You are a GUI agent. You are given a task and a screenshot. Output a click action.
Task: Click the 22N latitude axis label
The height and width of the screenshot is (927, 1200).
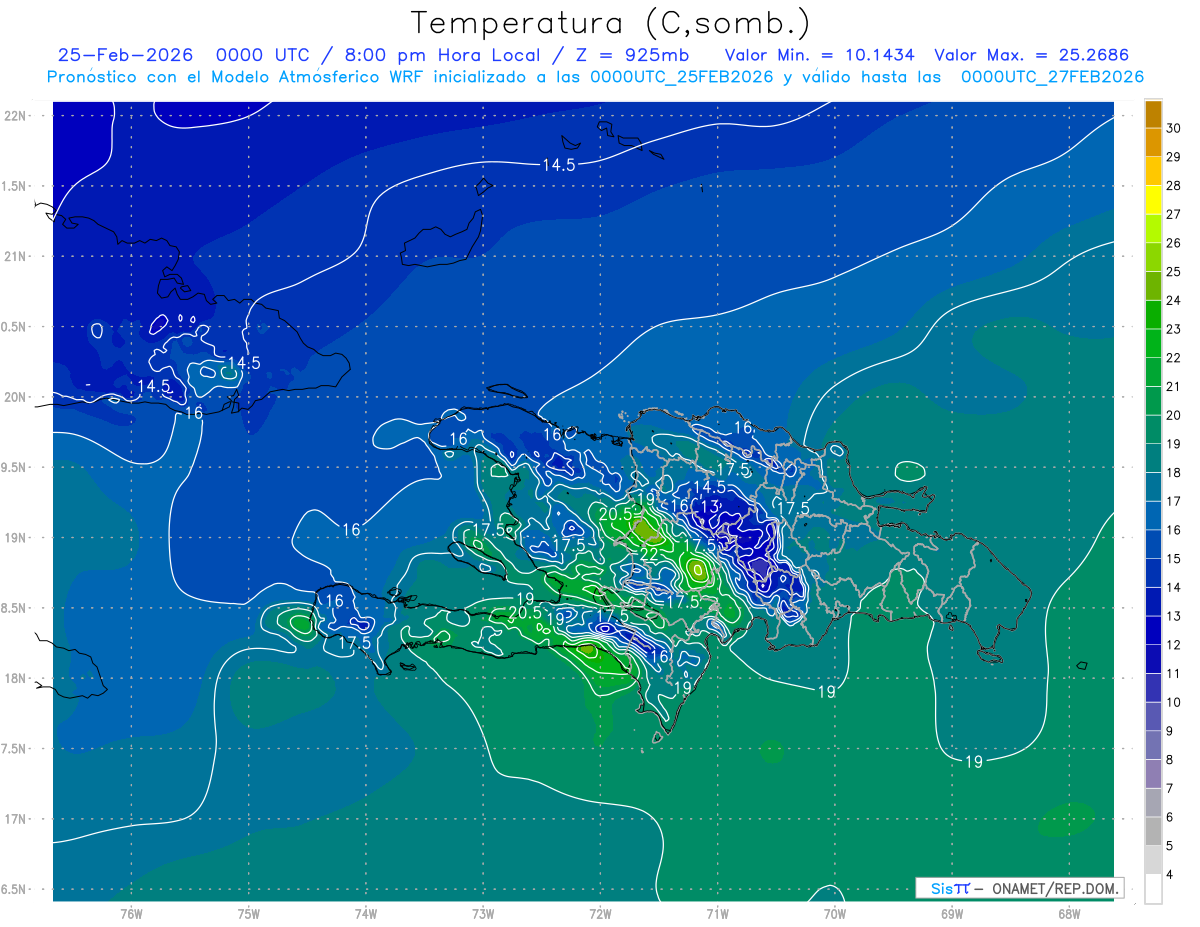[14, 115]
